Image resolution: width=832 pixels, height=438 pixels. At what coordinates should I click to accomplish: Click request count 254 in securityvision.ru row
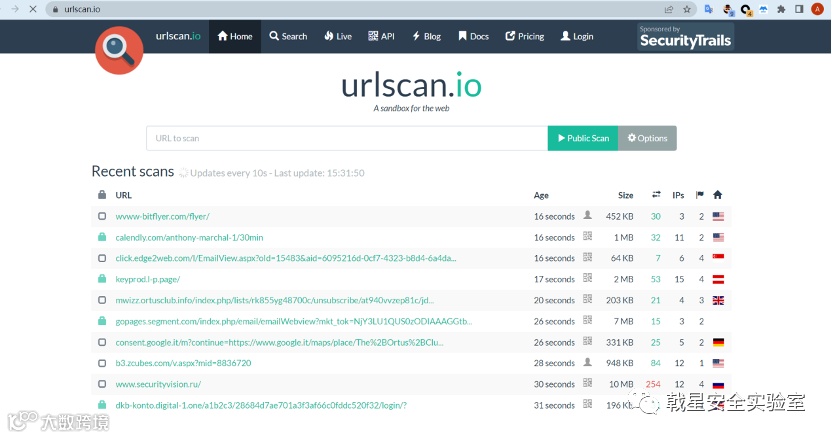(653, 384)
